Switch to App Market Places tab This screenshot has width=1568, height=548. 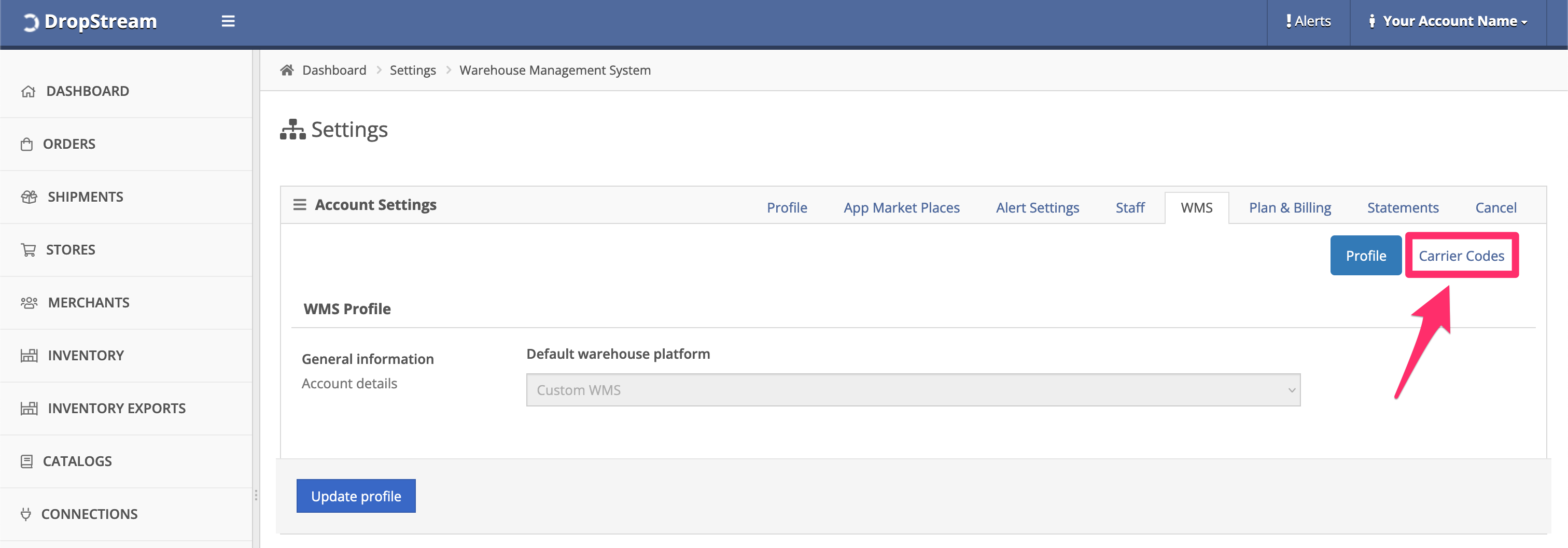[902, 207]
